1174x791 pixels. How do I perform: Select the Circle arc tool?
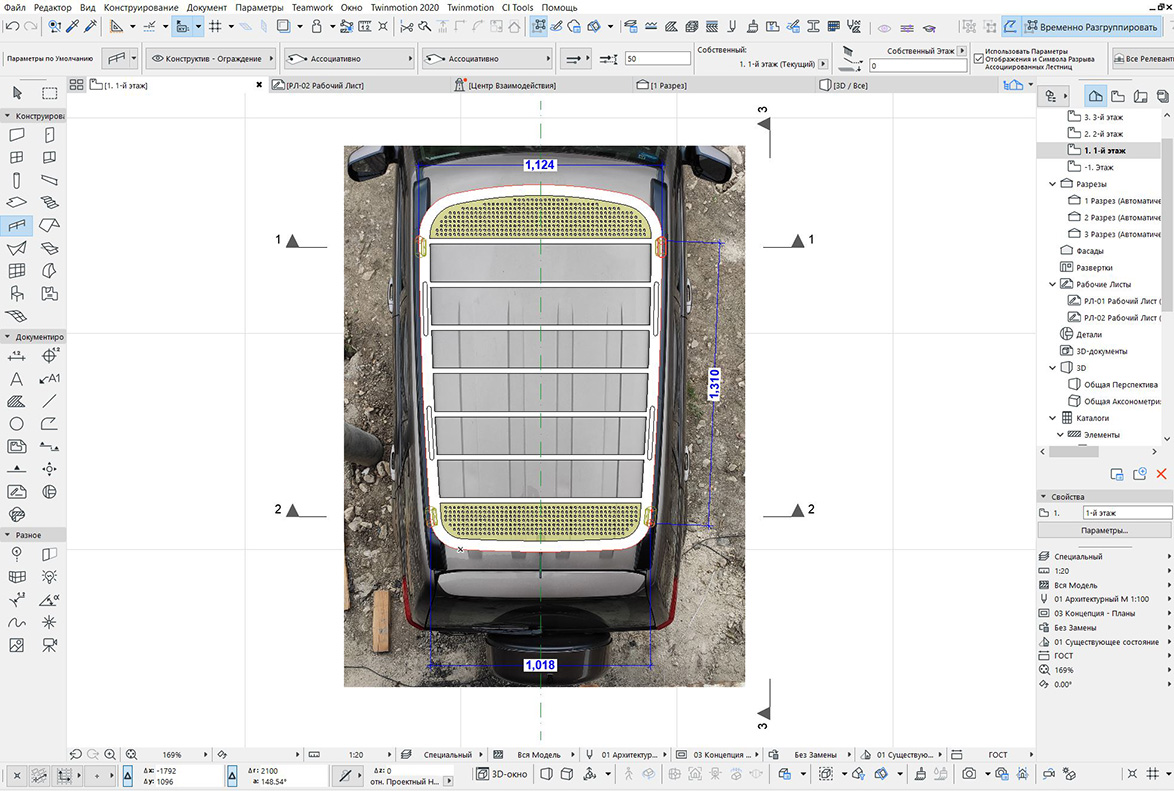coord(16,424)
